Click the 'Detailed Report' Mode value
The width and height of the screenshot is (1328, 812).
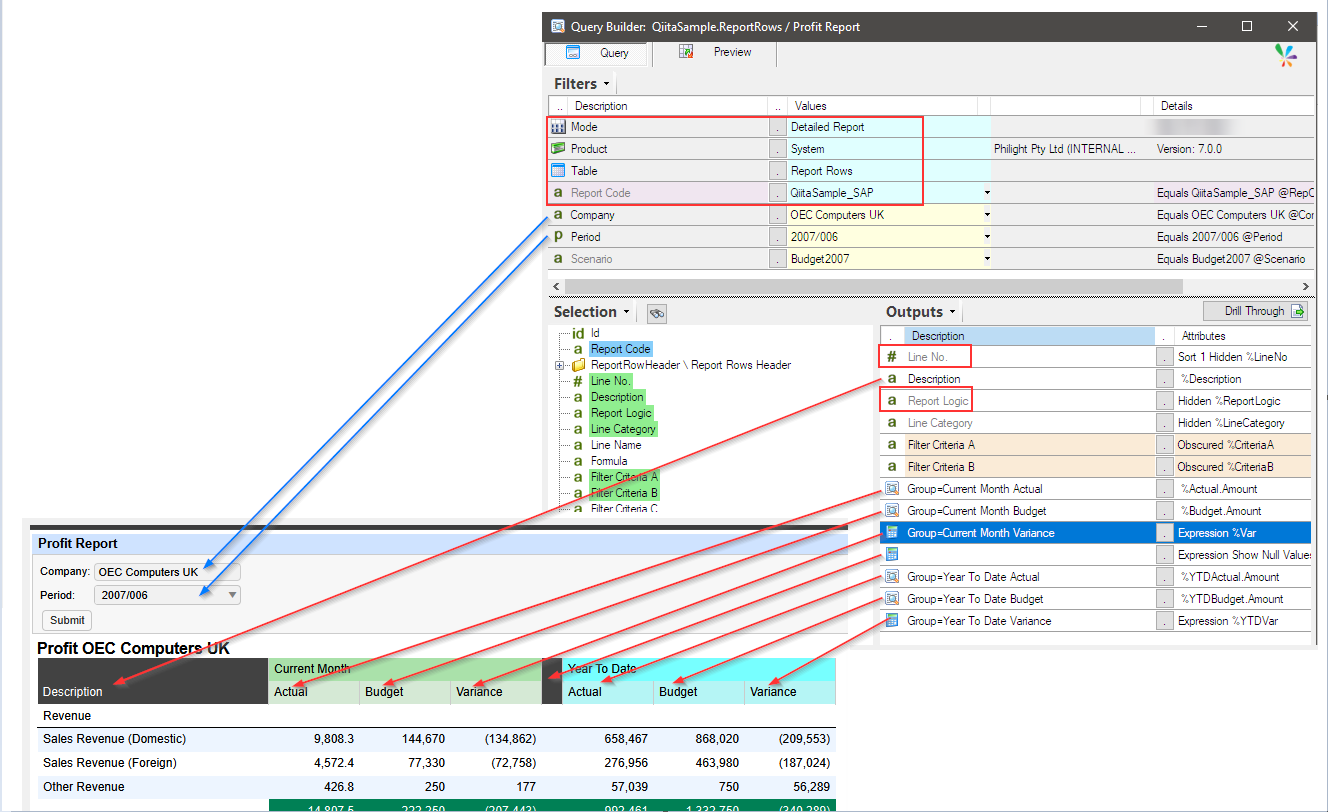point(828,127)
